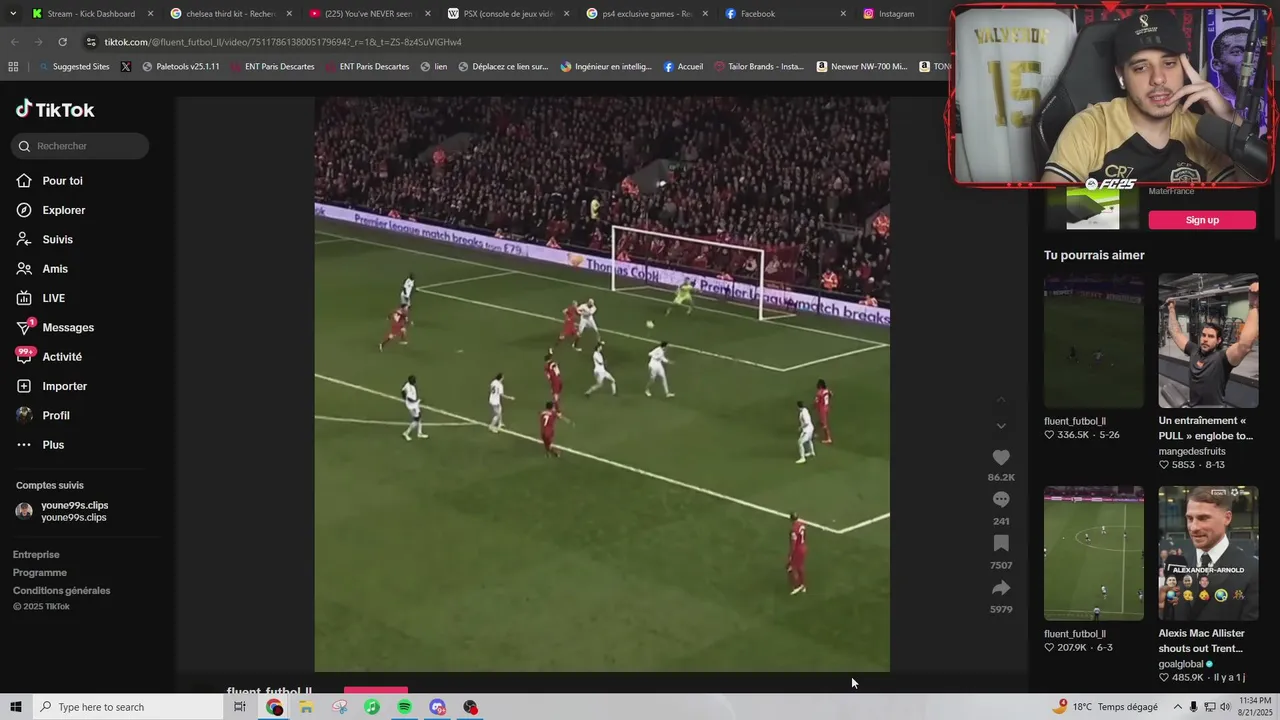
Task: Open Spotify from the taskbar
Action: pos(404,707)
